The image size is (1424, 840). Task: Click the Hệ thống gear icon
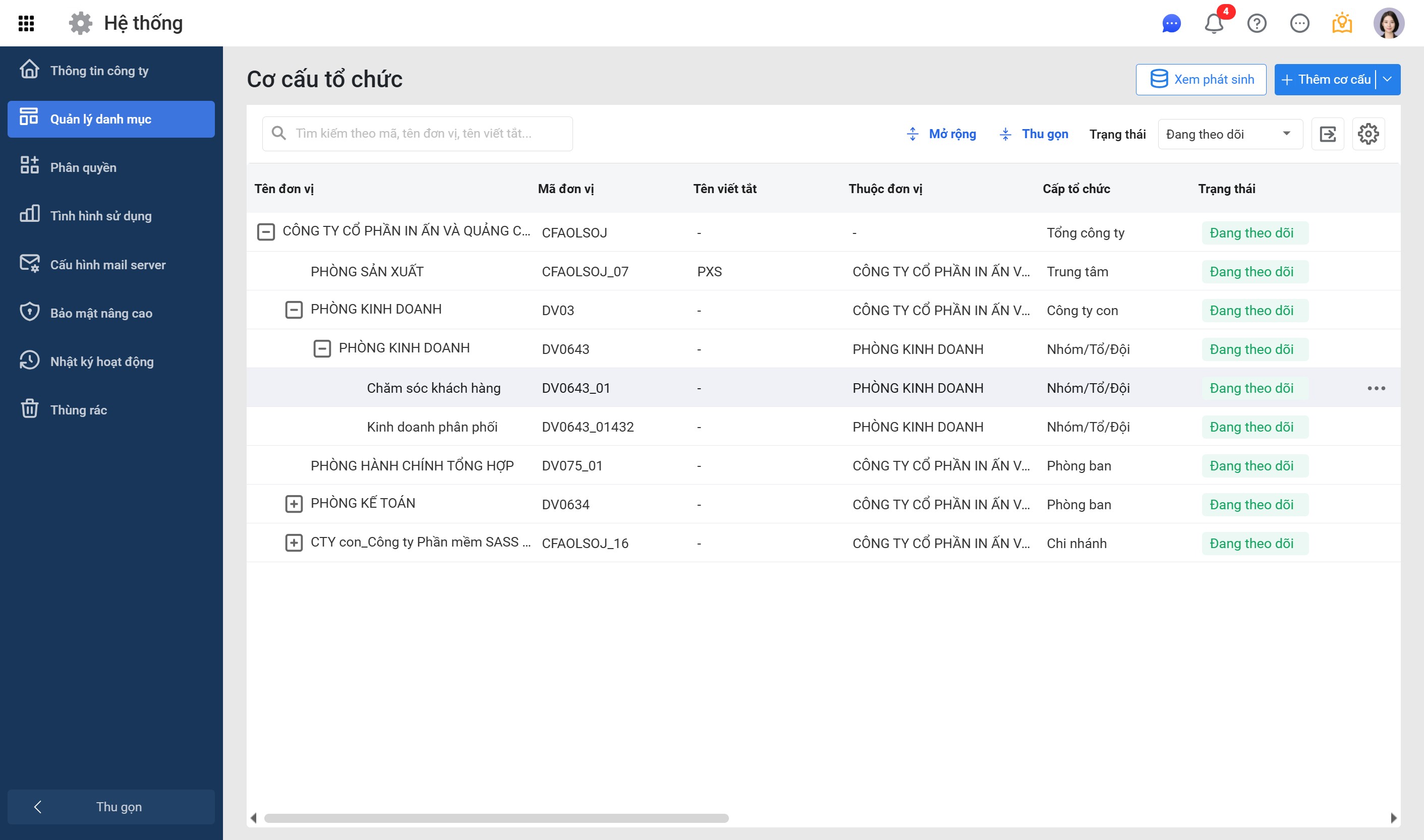click(x=80, y=23)
